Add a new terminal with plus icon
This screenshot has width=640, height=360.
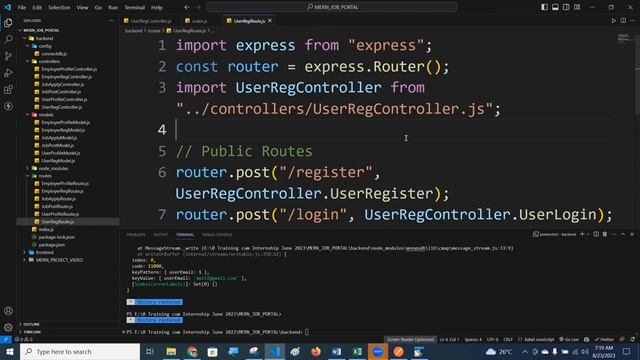point(582,234)
